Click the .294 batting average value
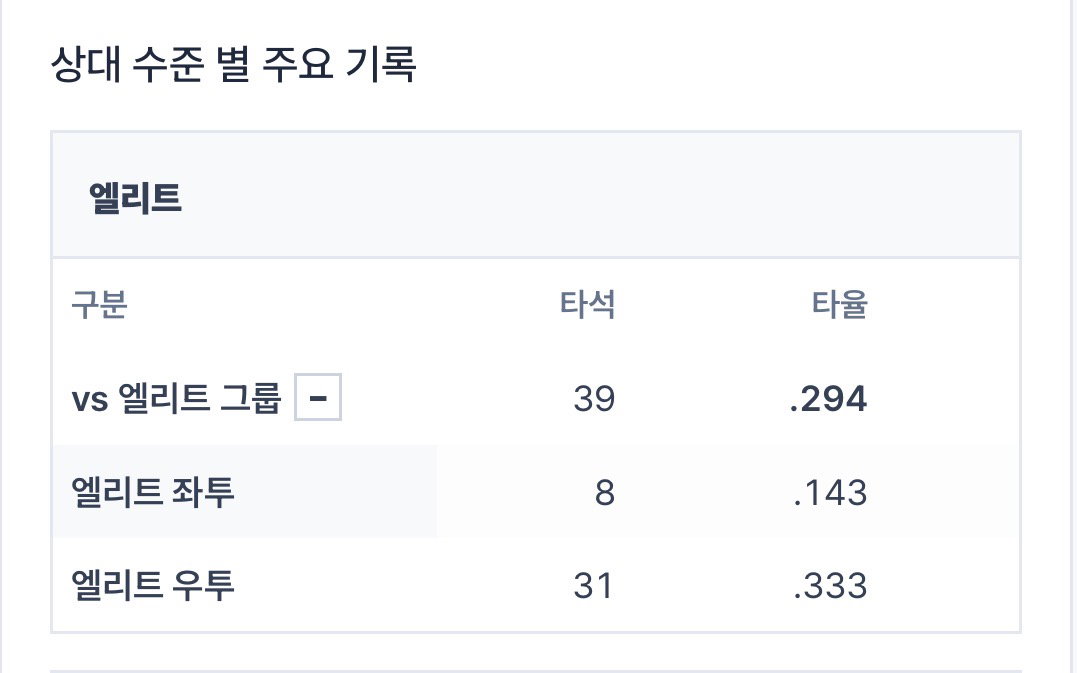Viewport: 1077px width, 673px height. [828, 399]
